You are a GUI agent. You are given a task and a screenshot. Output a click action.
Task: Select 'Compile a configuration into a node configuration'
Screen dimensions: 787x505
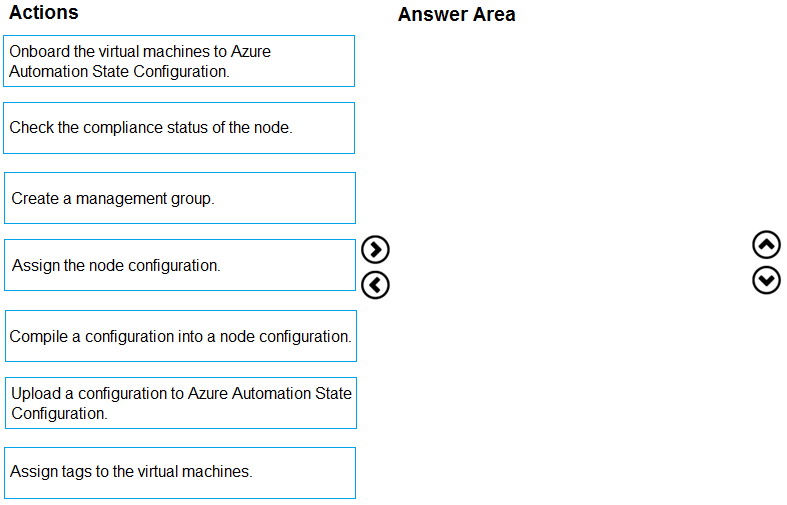click(x=180, y=336)
